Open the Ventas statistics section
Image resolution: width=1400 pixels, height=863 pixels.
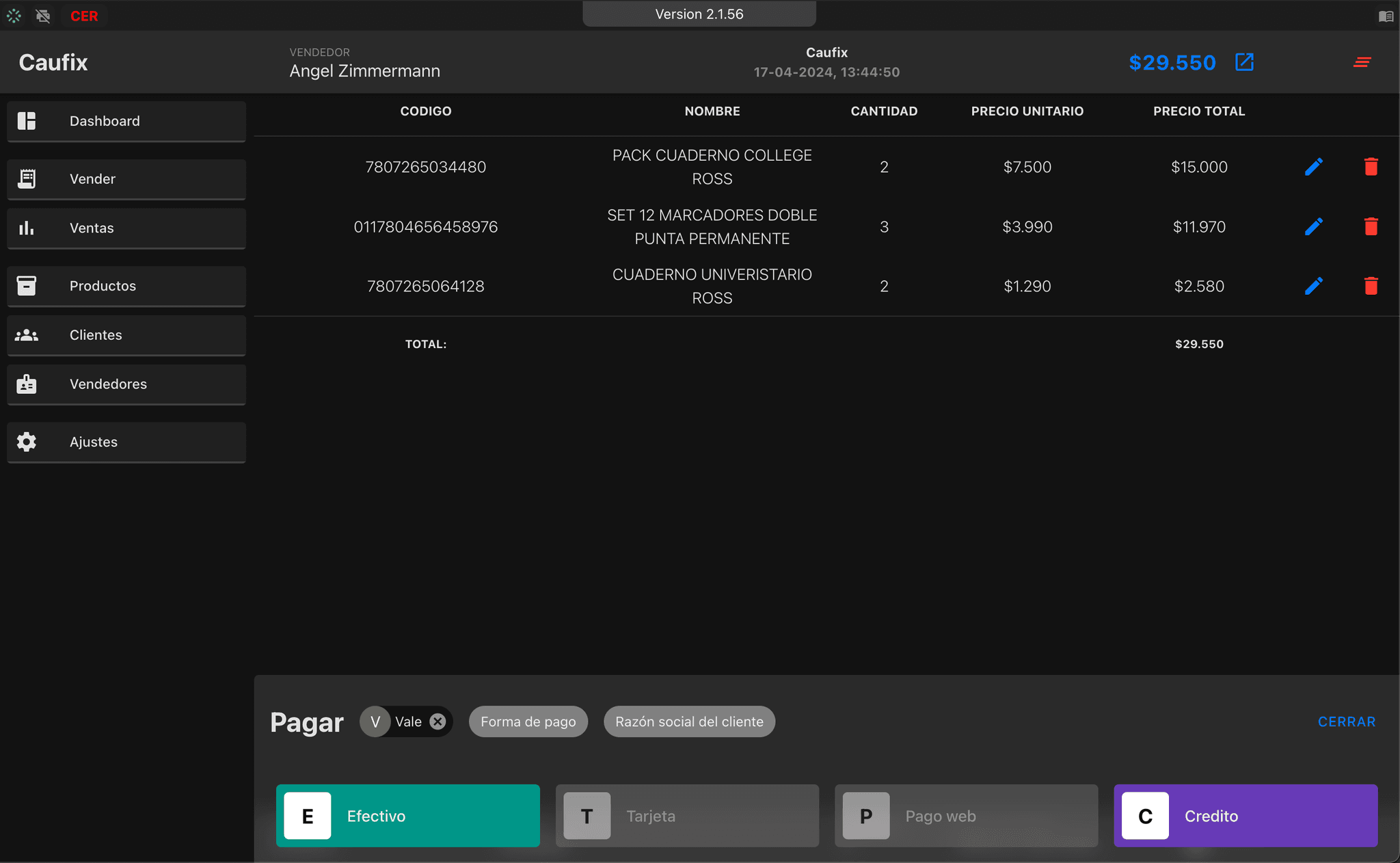(x=126, y=228)
